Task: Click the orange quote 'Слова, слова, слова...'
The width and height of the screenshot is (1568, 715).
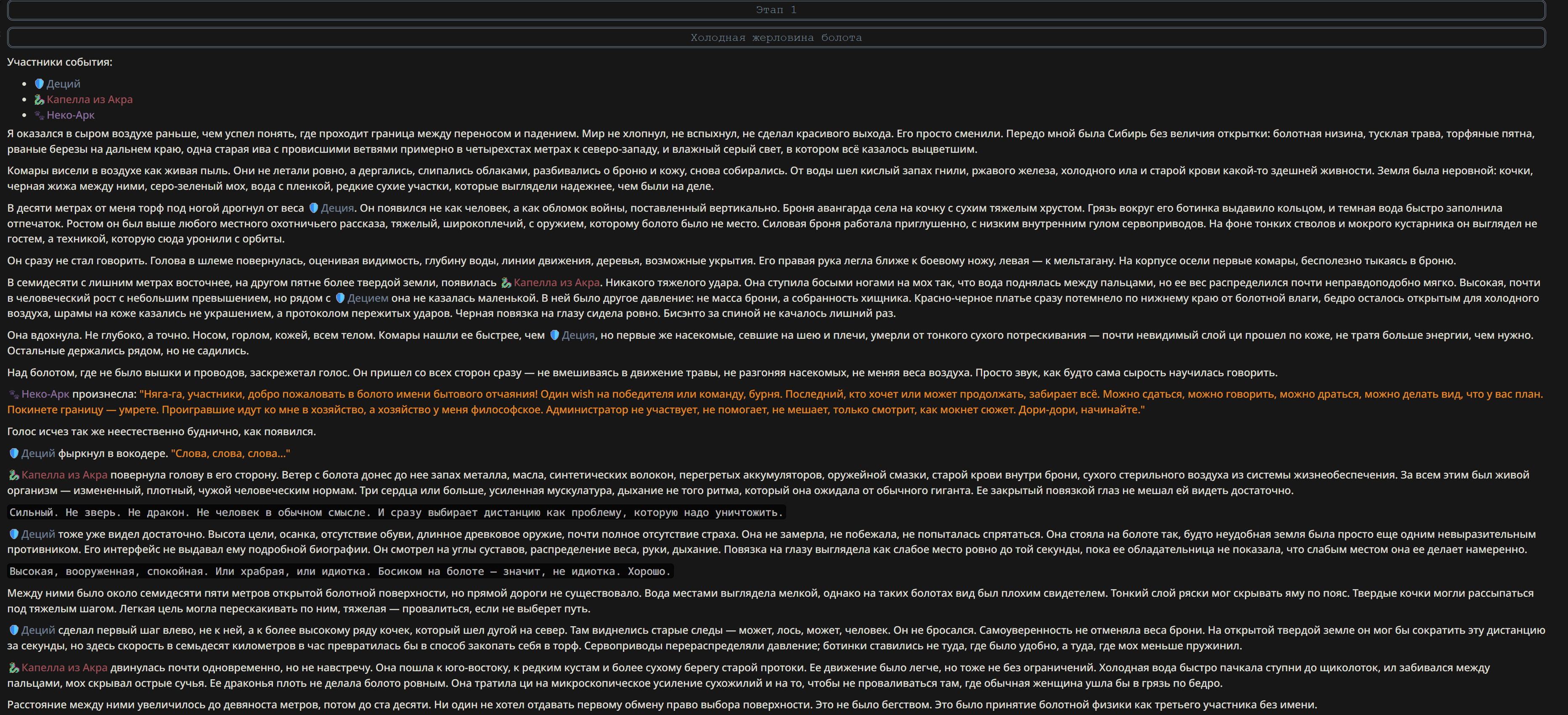Action: coord(230,453)
